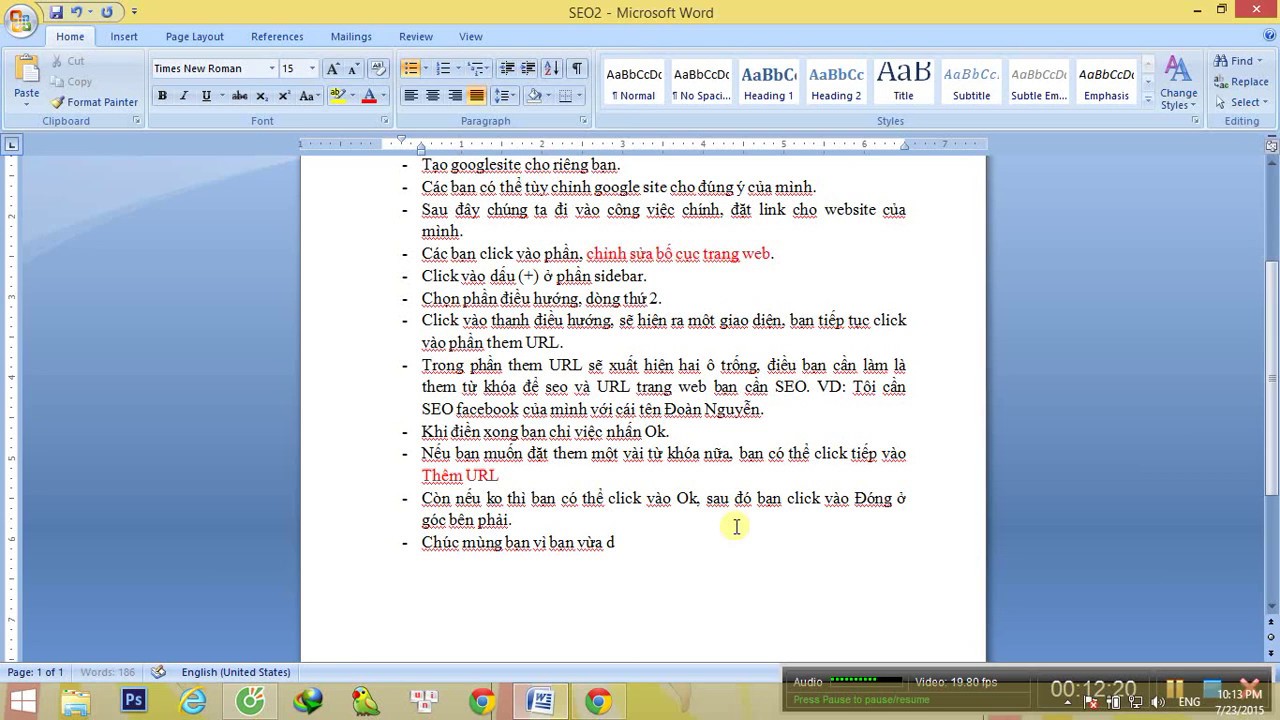Viewport: 1280px width, 720px height.
Task: Click the Shrink Font icon
Action: (354, 68)
